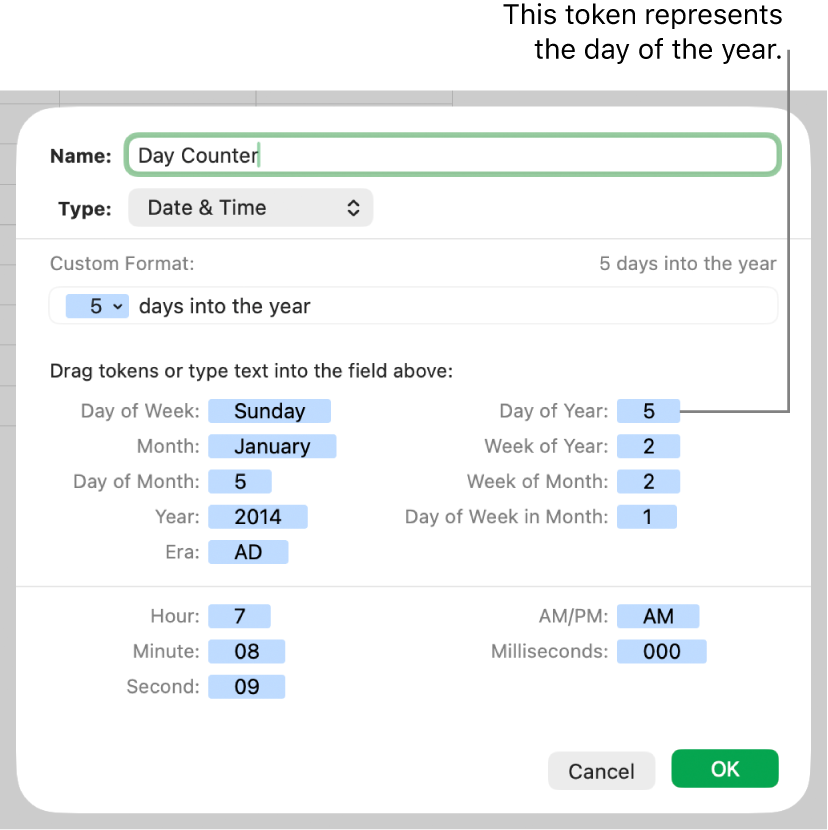Open the Type dropdown showing Date & Time

[250, 207]
